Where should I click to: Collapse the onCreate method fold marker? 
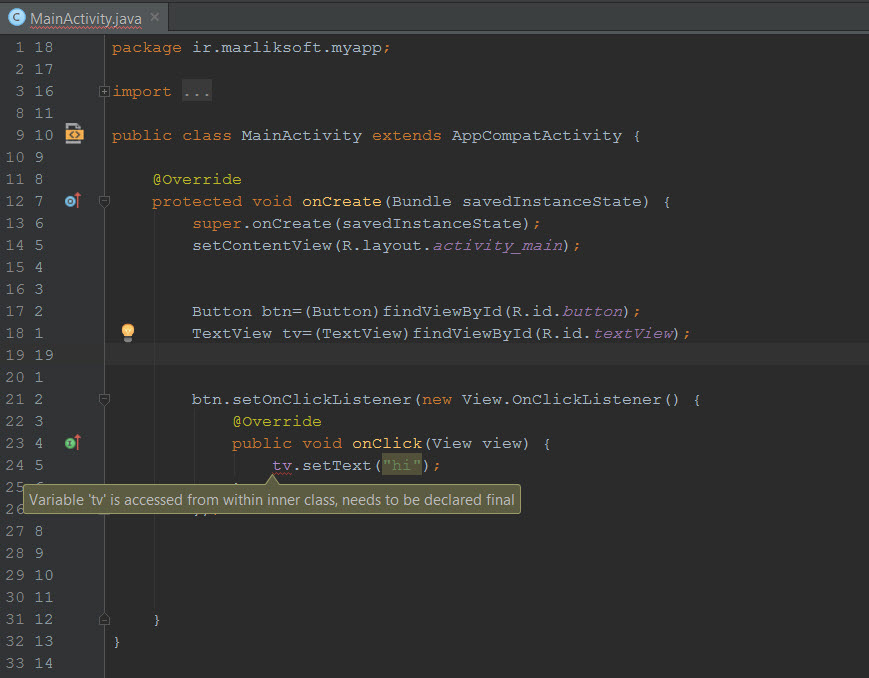pyautogui.click(x=104, y=201)
